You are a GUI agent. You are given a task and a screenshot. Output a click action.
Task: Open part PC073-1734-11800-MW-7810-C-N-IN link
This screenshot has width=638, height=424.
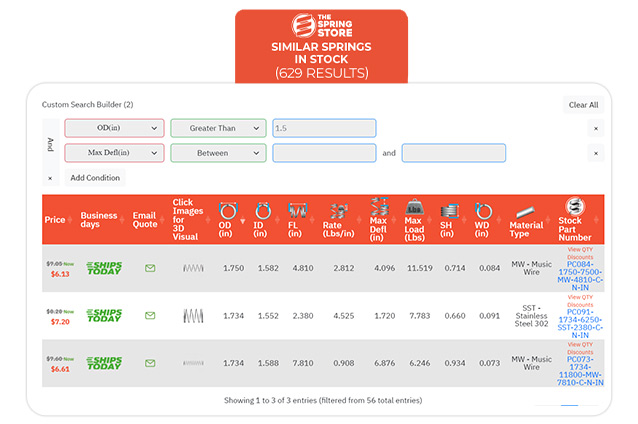(580, 371)
